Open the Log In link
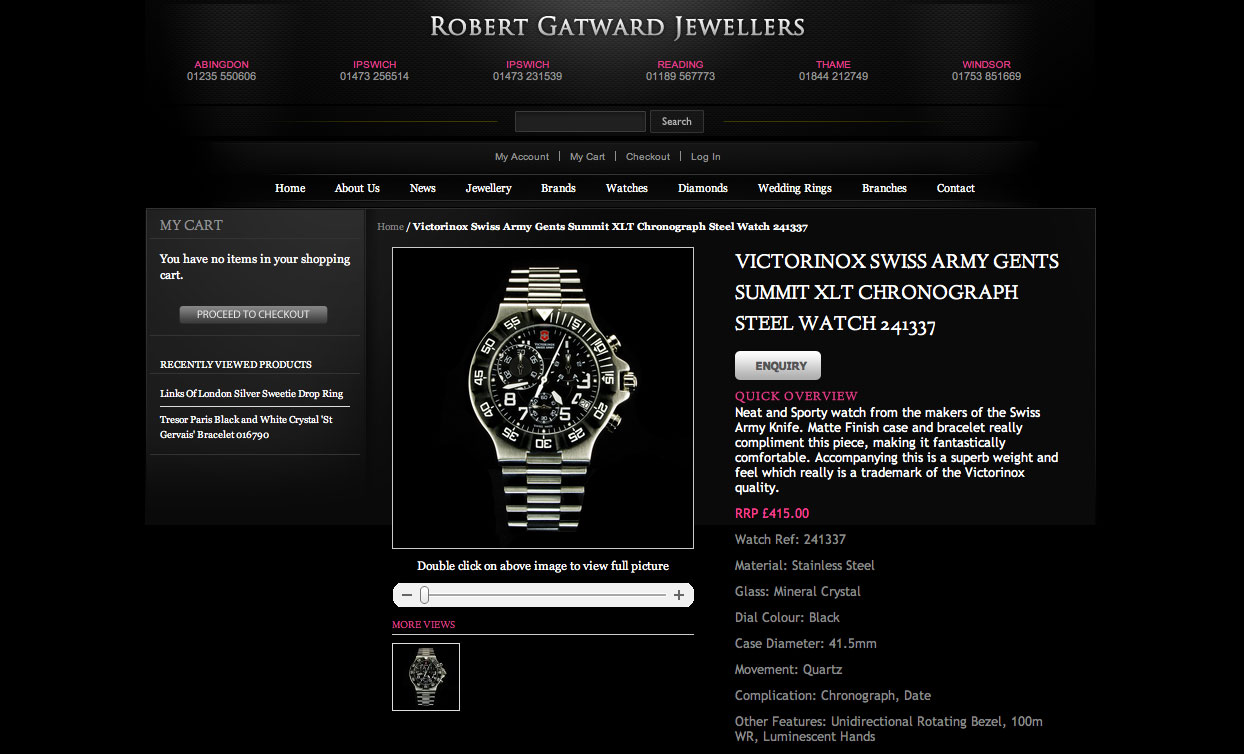Viewport: 1244px width, 754px height. [x=706, y=157]
